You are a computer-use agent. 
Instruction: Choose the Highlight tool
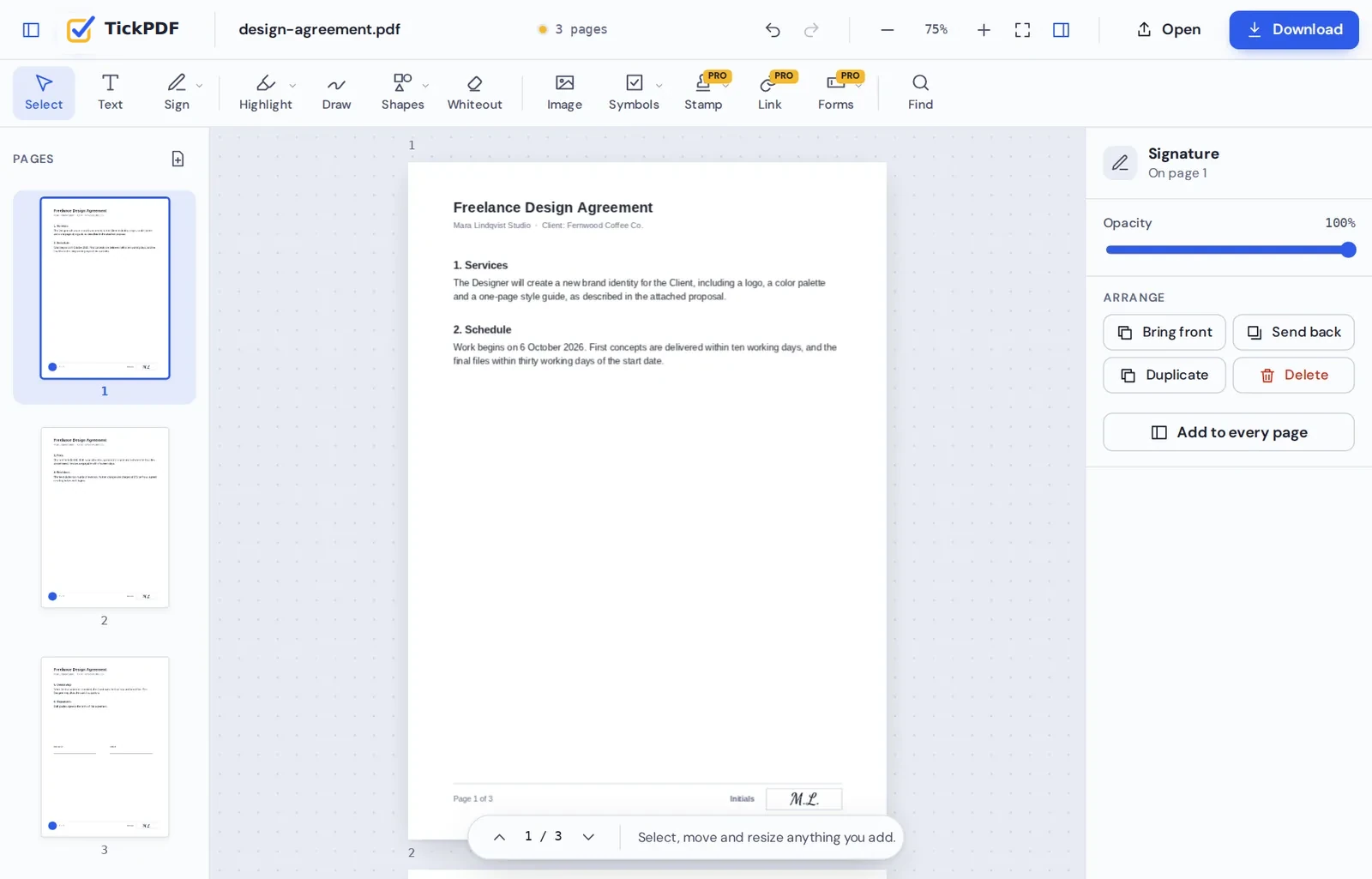click(x=265, y=93)
